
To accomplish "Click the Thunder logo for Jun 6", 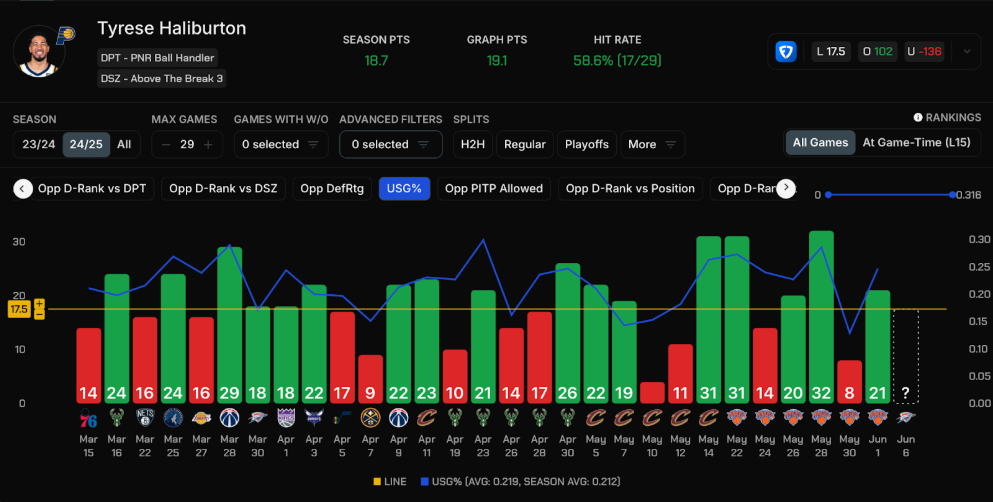I will (x=906, y=418).
